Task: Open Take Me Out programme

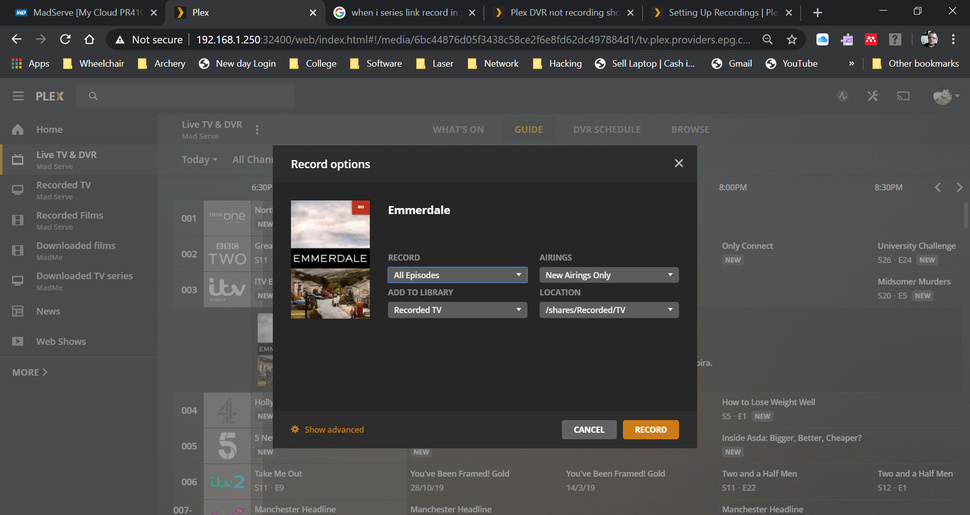Action: 278,474
